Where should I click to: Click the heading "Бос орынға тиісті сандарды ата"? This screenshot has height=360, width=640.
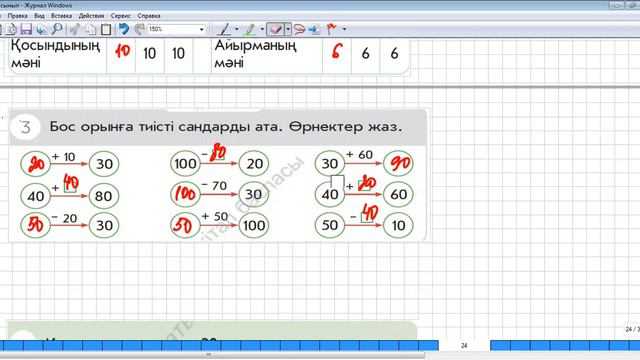(x=165, y=127)
